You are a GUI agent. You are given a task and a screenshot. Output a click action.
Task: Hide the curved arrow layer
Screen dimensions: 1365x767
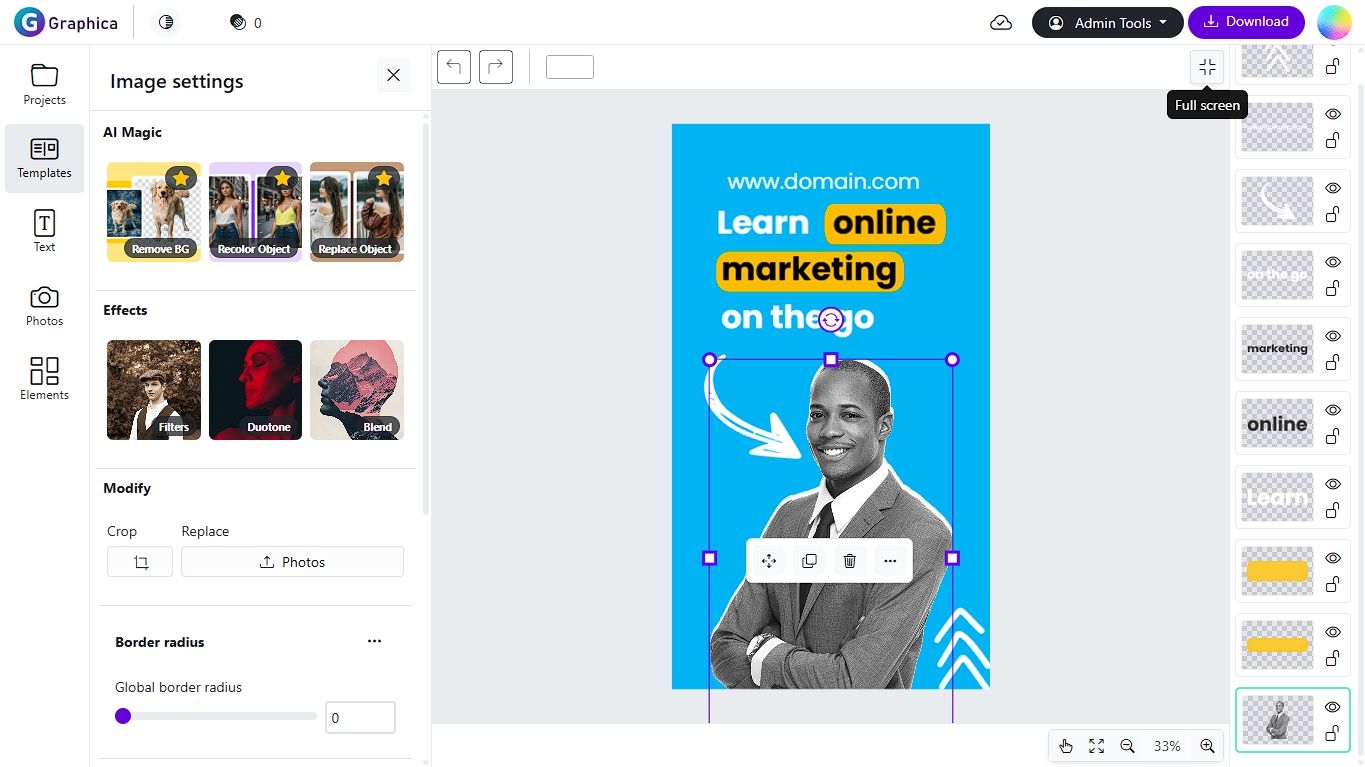pos(1333,188)
